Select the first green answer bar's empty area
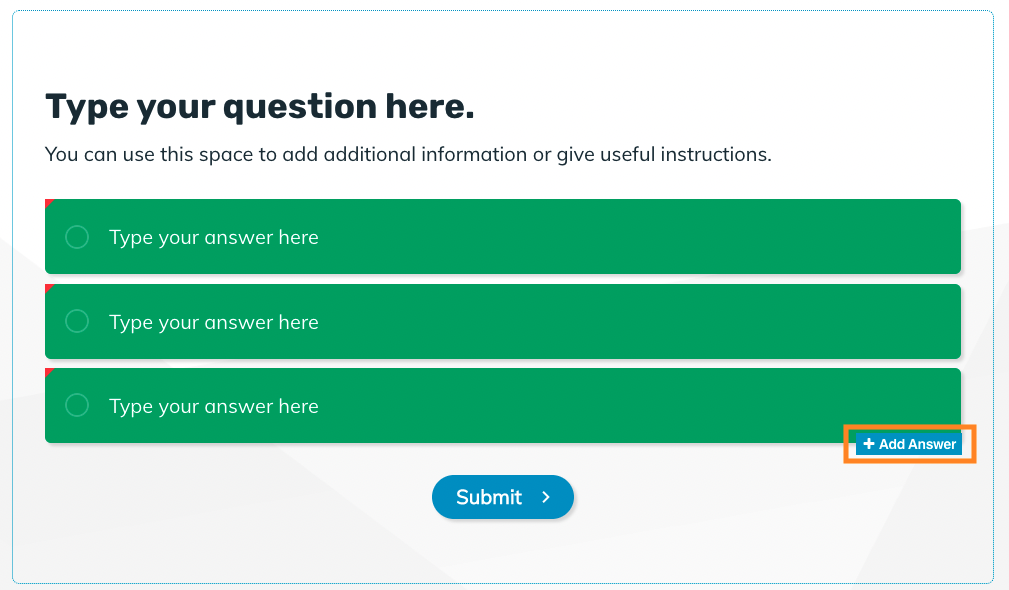 tap(637, 237)
